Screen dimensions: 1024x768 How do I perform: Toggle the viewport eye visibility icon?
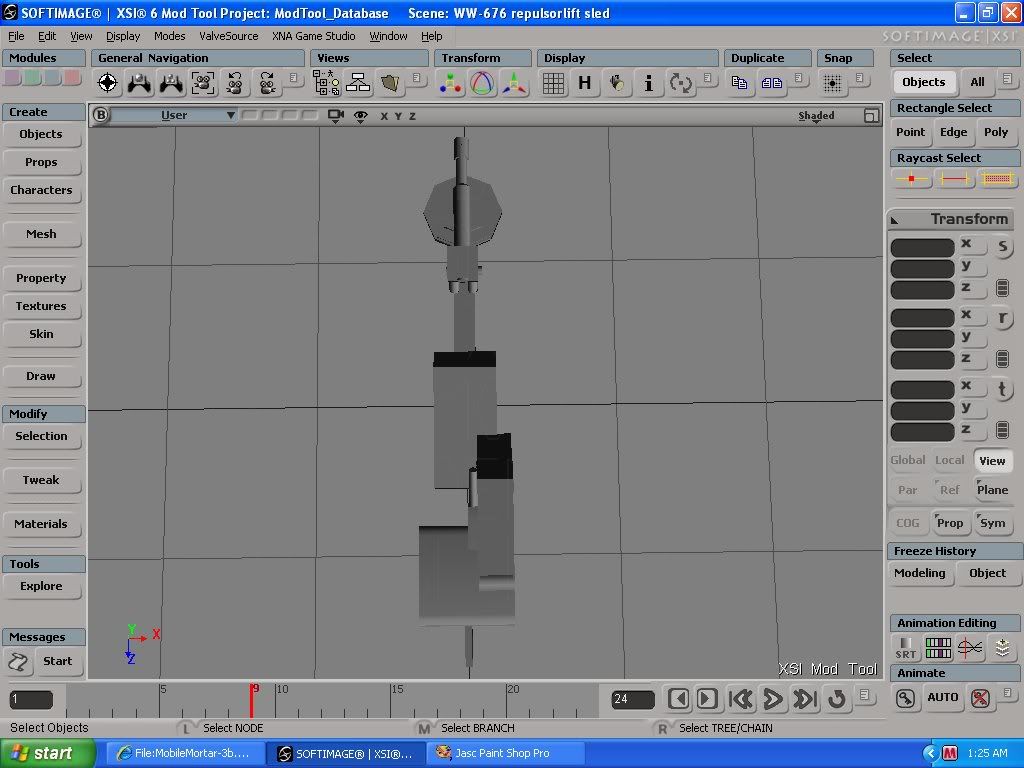tap(360, 116)
